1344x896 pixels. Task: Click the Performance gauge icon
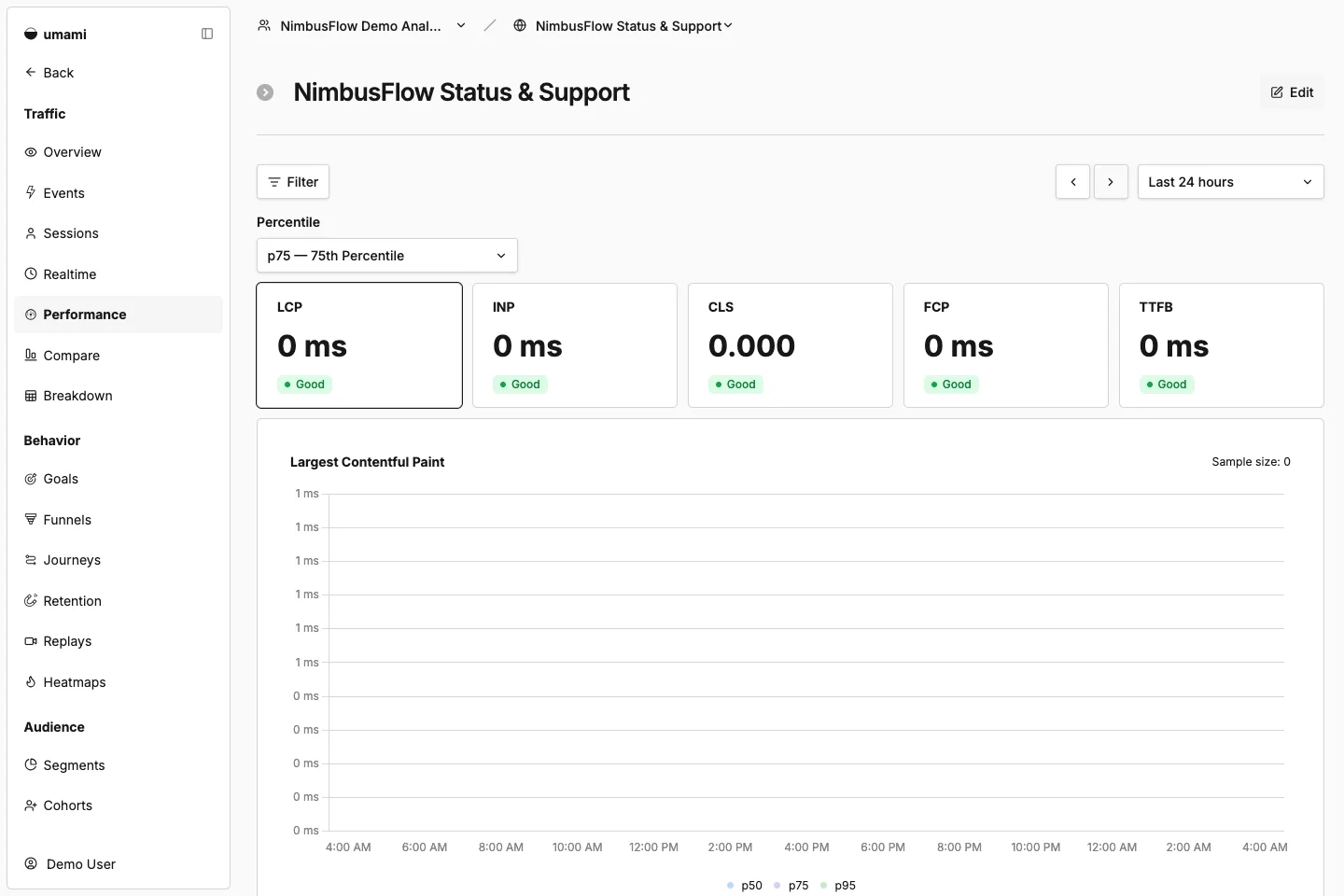tap(31, 315)
